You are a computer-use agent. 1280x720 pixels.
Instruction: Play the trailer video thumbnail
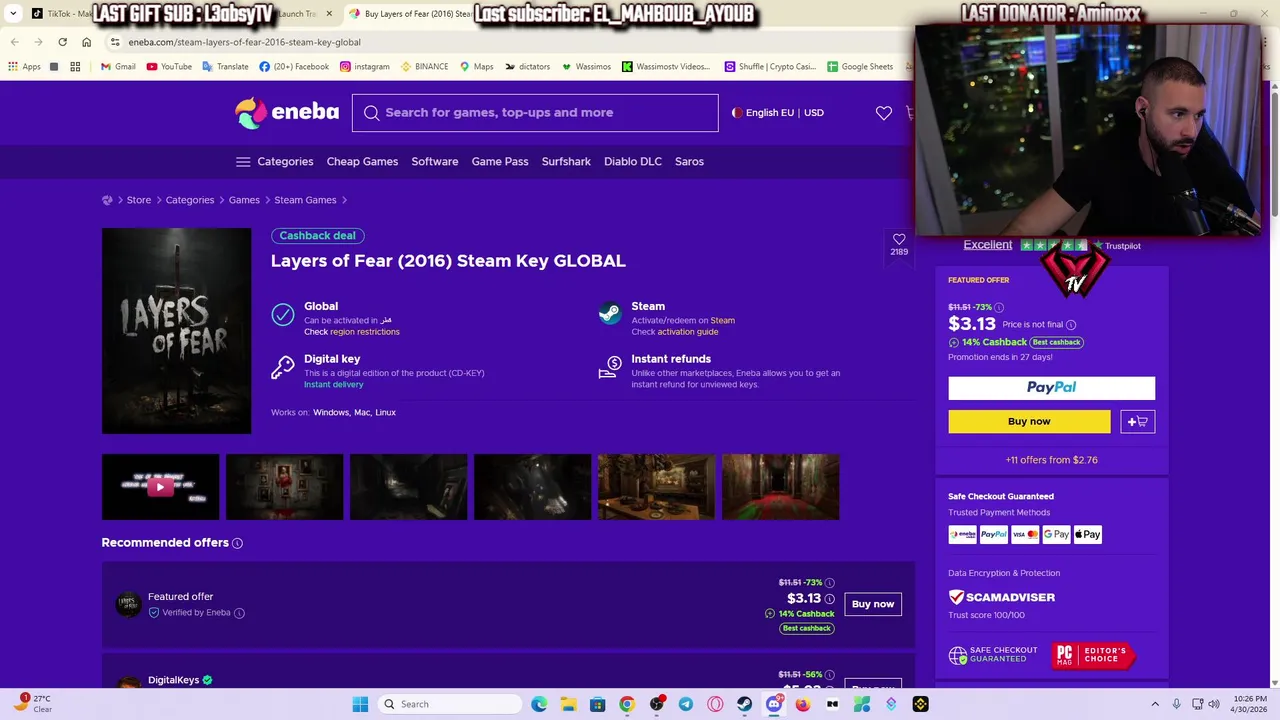click(160, 487)
